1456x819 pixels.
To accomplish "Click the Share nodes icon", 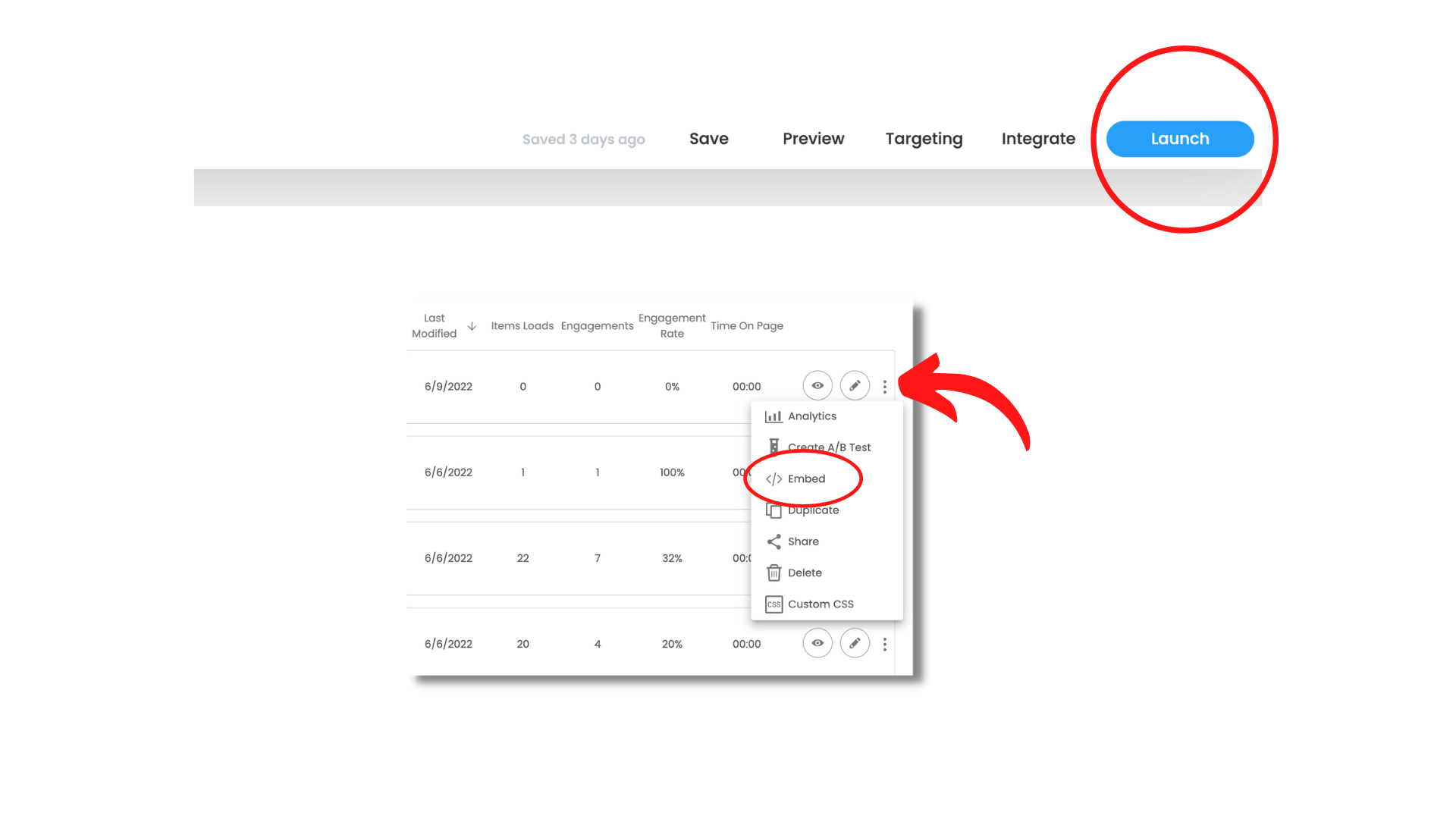I will tap(773, 541).
